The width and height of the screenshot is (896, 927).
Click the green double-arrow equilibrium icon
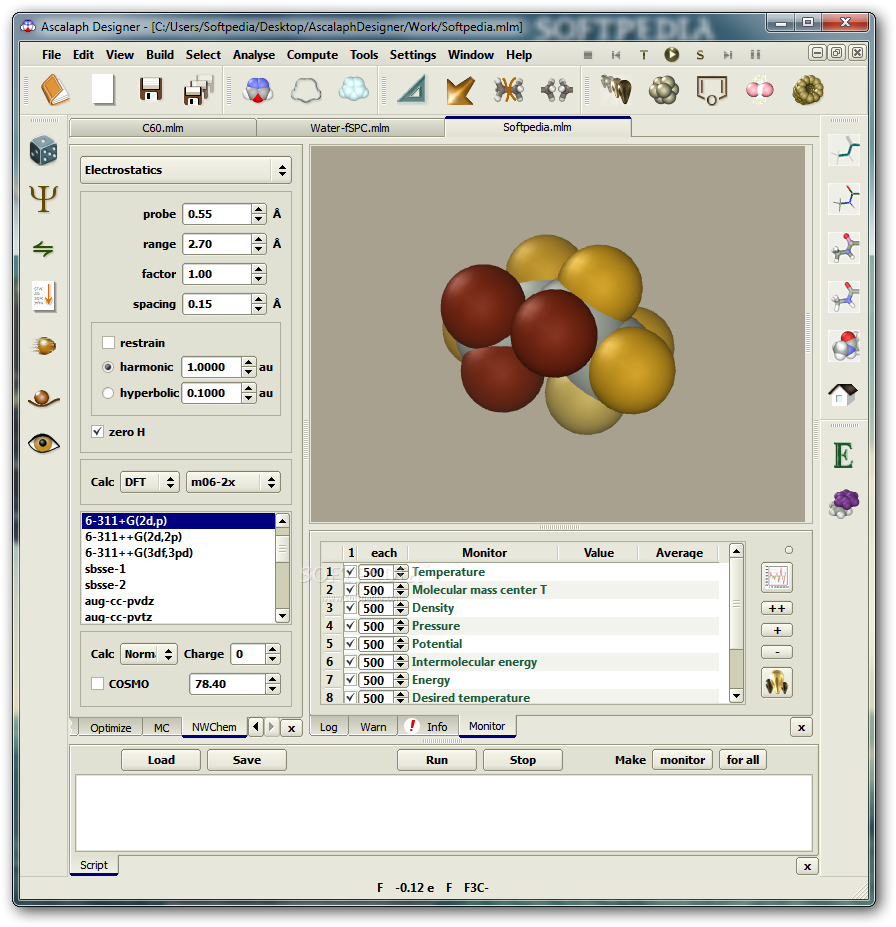[44, 248]
